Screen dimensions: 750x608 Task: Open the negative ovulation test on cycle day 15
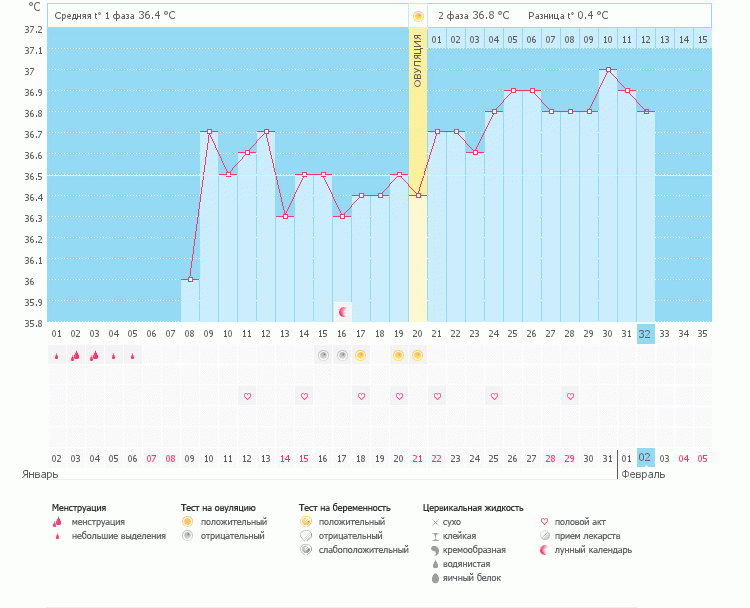[x=323, y=355]
